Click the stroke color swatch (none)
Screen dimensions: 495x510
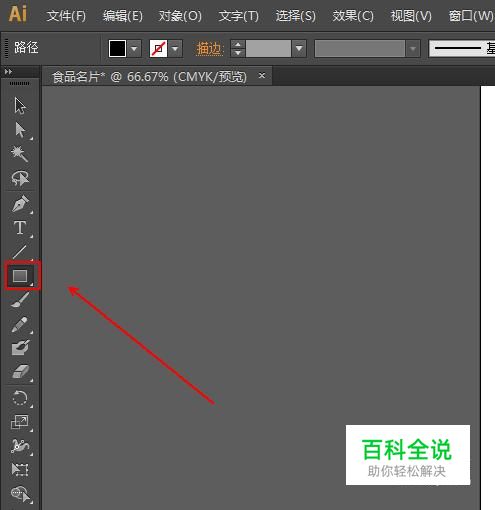(x=158, y=49)
